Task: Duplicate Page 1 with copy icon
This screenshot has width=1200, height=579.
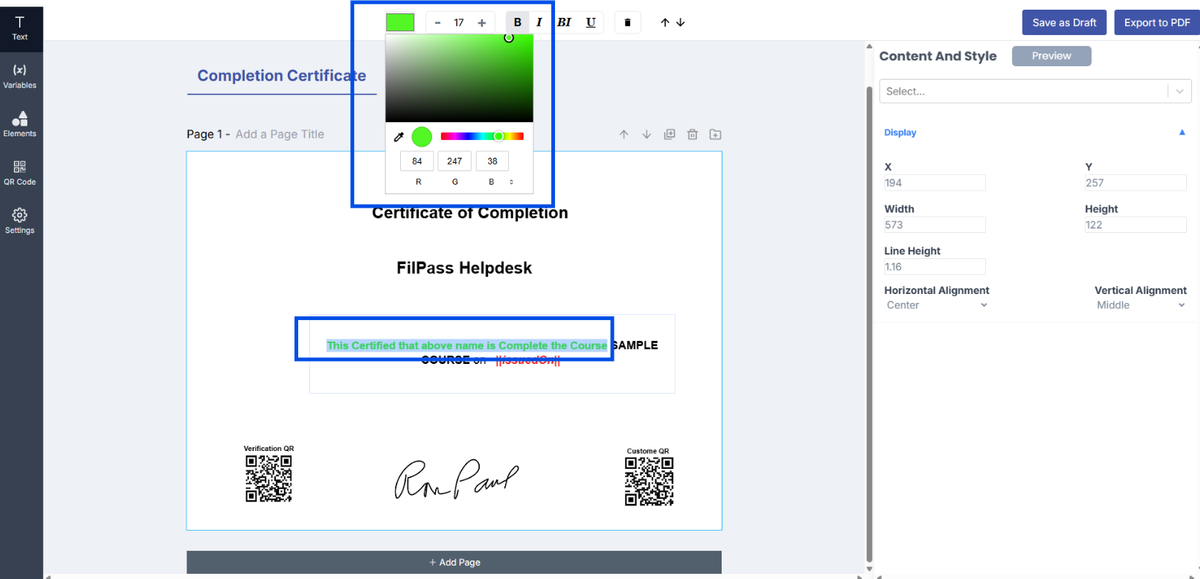Action: click(x=669, y=134)
